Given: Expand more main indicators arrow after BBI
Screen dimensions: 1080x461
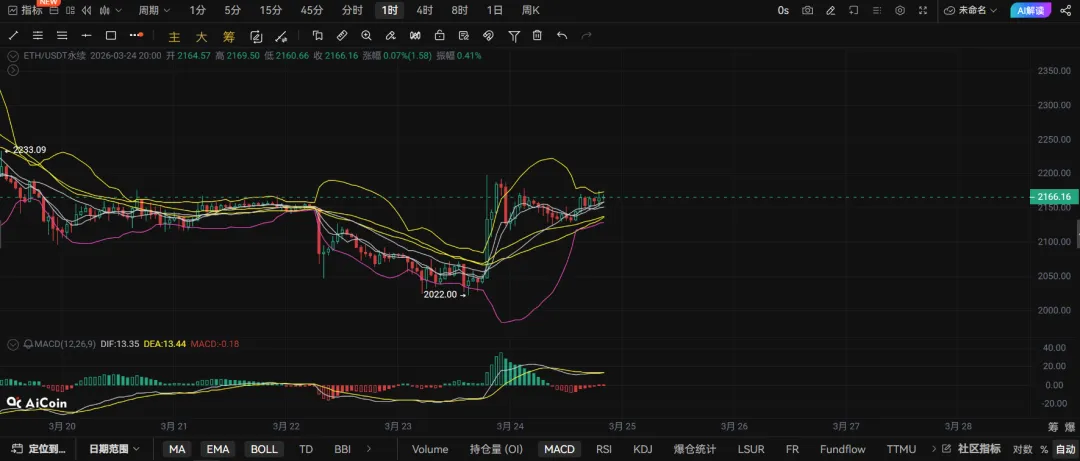Looking at the screenshot, I should click(369, 449).
